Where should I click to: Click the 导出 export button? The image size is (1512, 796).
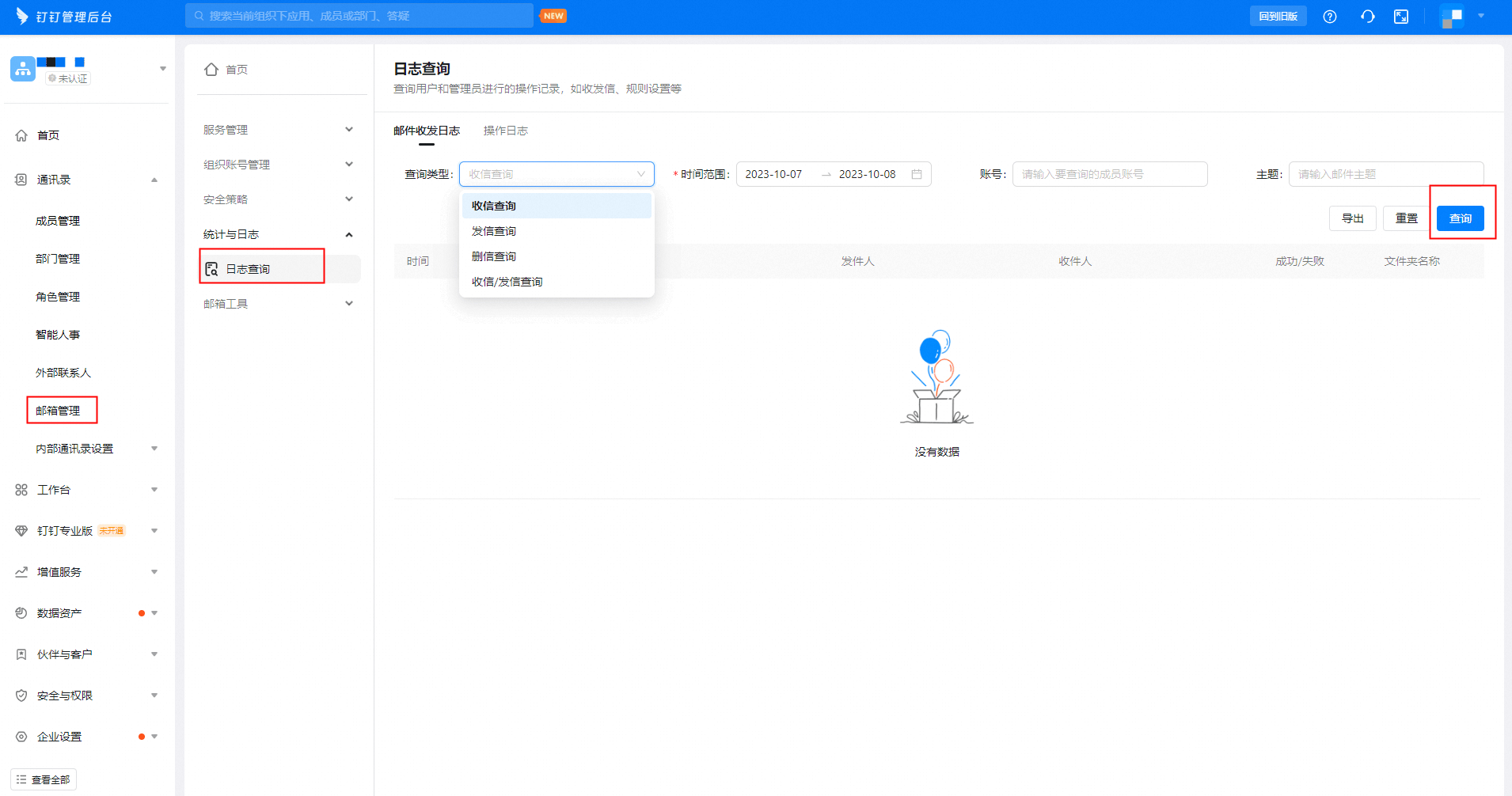coord(1353,218)
